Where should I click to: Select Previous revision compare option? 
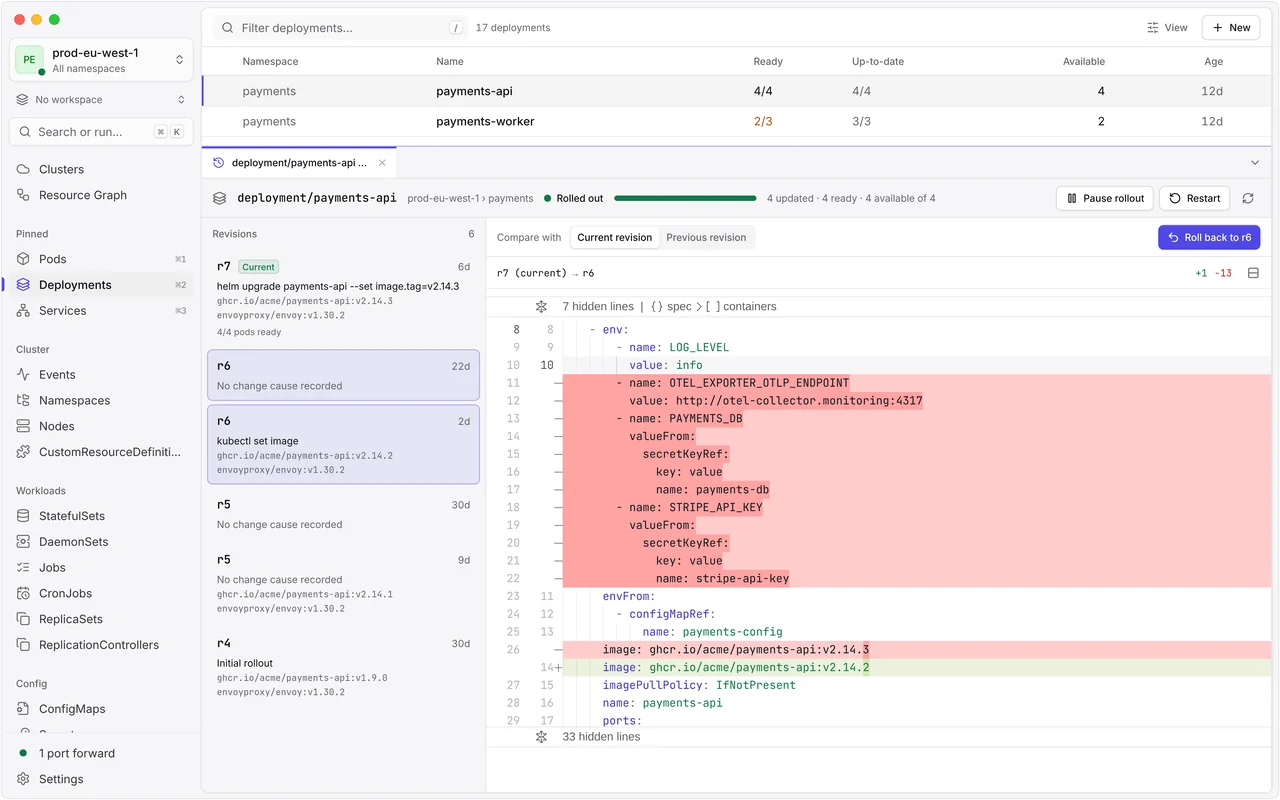click(x=706, y=238)
